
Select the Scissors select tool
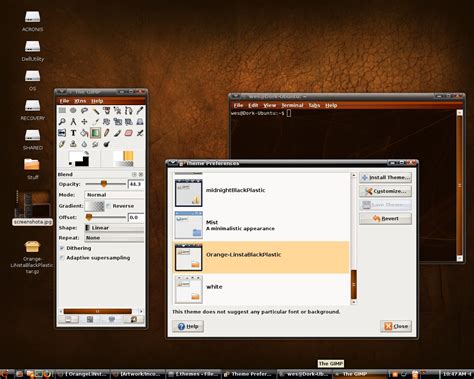point(117,111)
